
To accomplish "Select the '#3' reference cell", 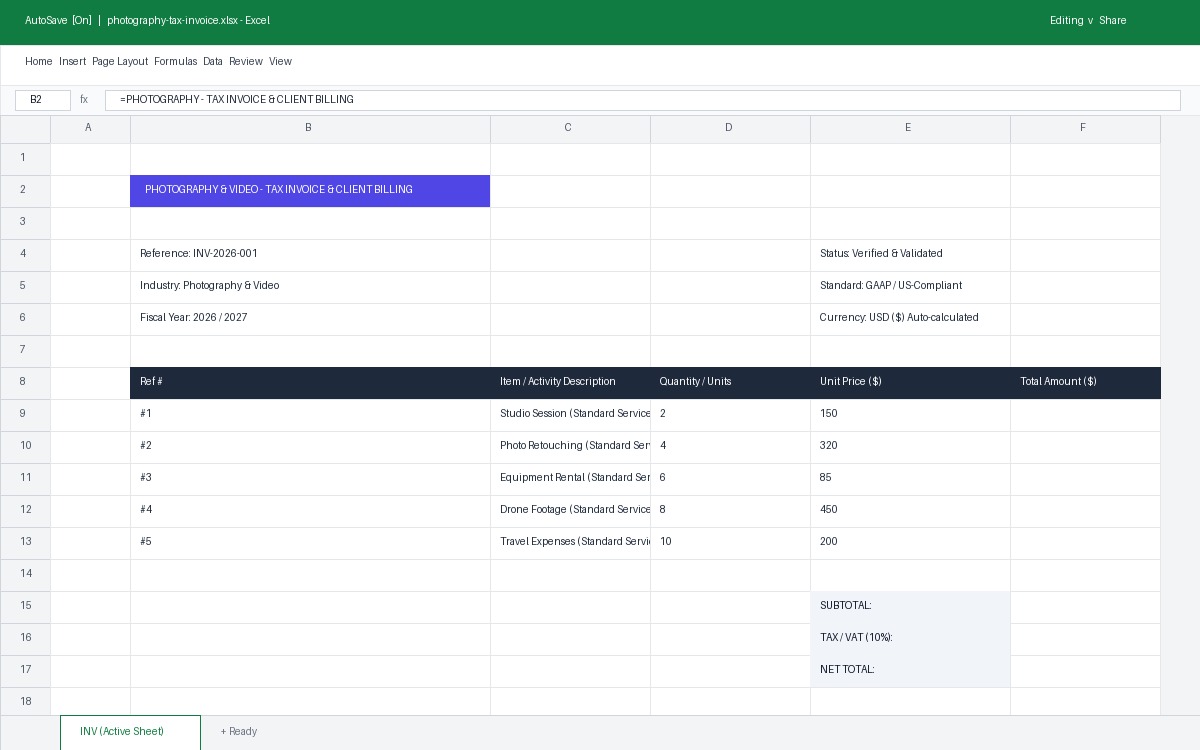I will [x=310, y=479].
